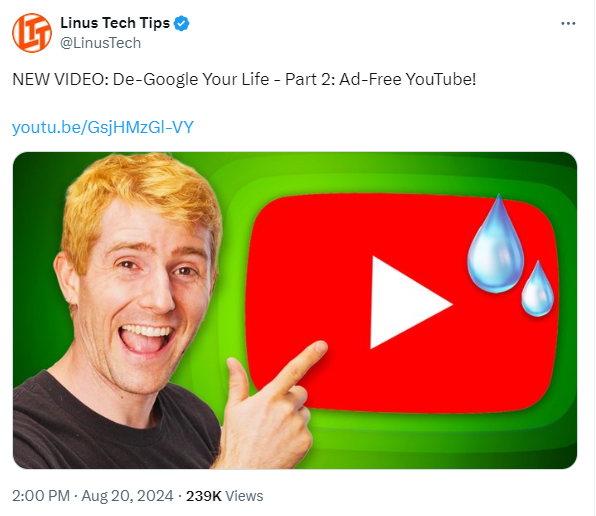This screenshot has height=516, width=596.
Task: Click the "NEW VIDEO: De-Google Your Life" text
Action: coord(141,79)
